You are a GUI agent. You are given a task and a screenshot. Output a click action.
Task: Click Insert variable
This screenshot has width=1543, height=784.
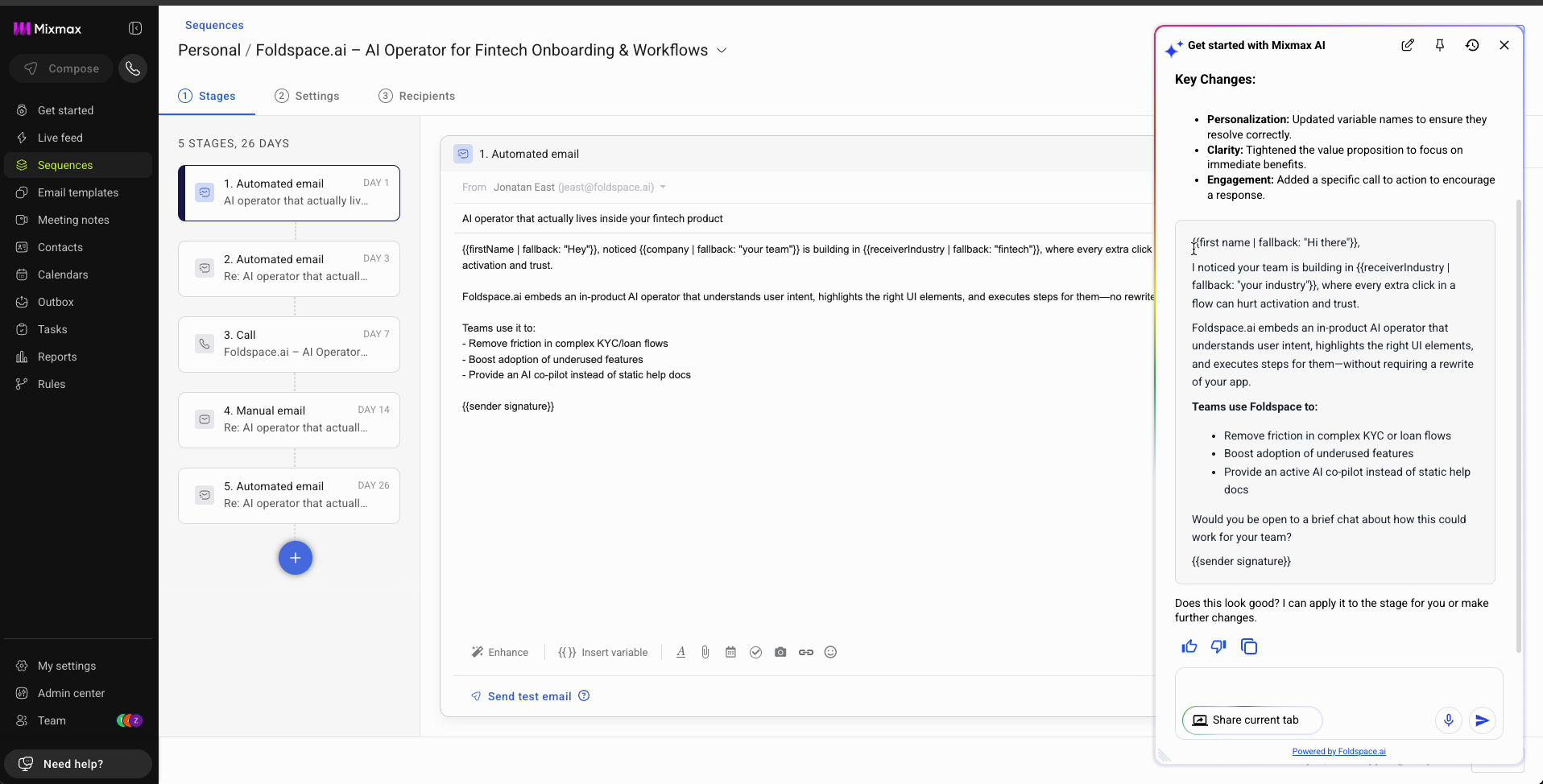tap(602, 652)
